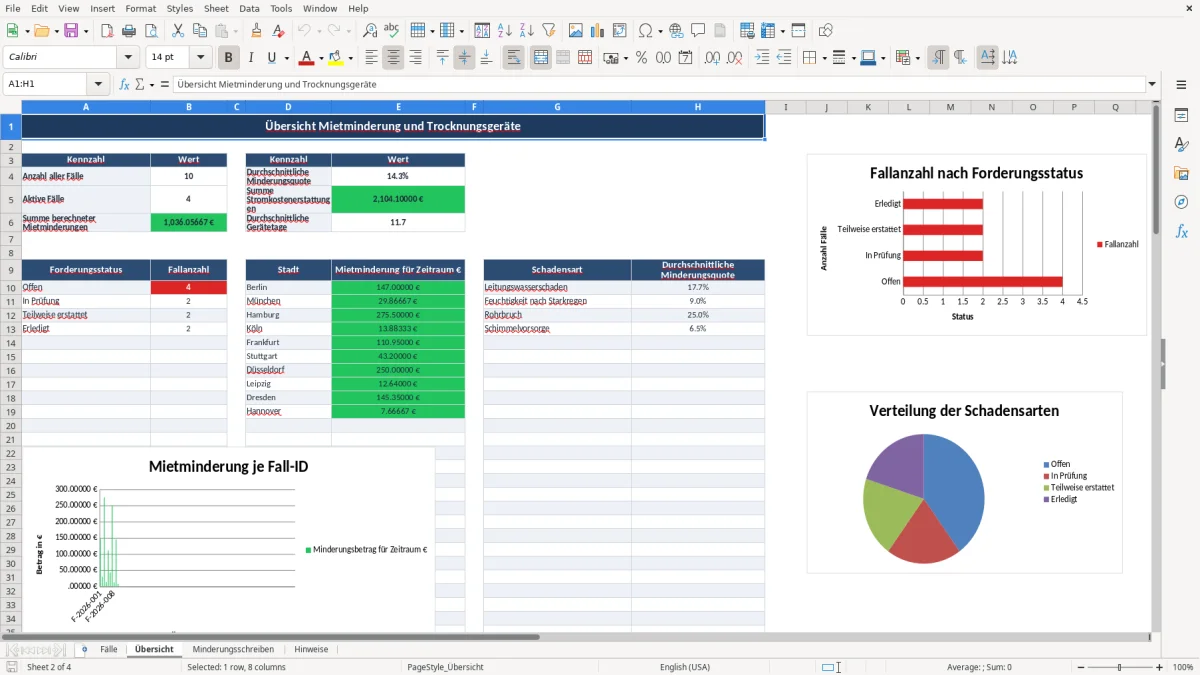Click PageStyle_Übersicht in status bar
This screenshot has width=1200, height=675.
(445, 667)
